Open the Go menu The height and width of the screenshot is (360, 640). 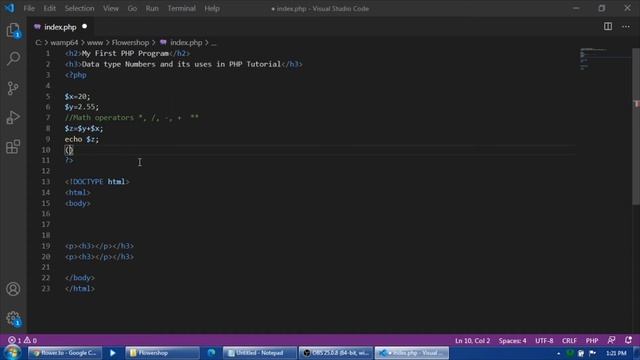point(132,8)
